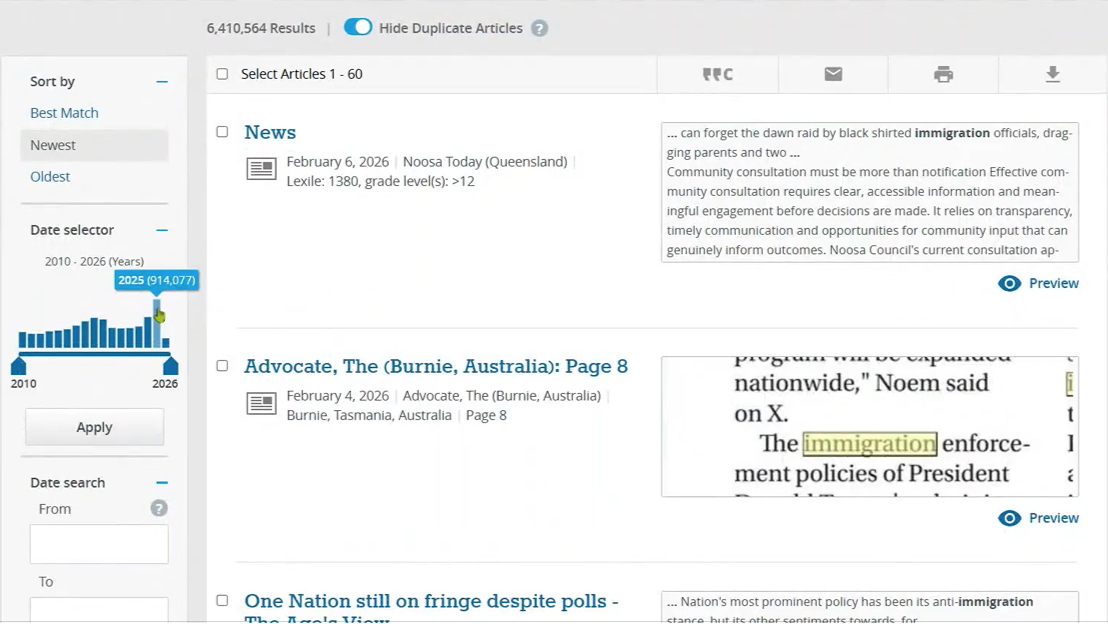Click Noosa Today (Queensland) source text

tap(485, 162)
